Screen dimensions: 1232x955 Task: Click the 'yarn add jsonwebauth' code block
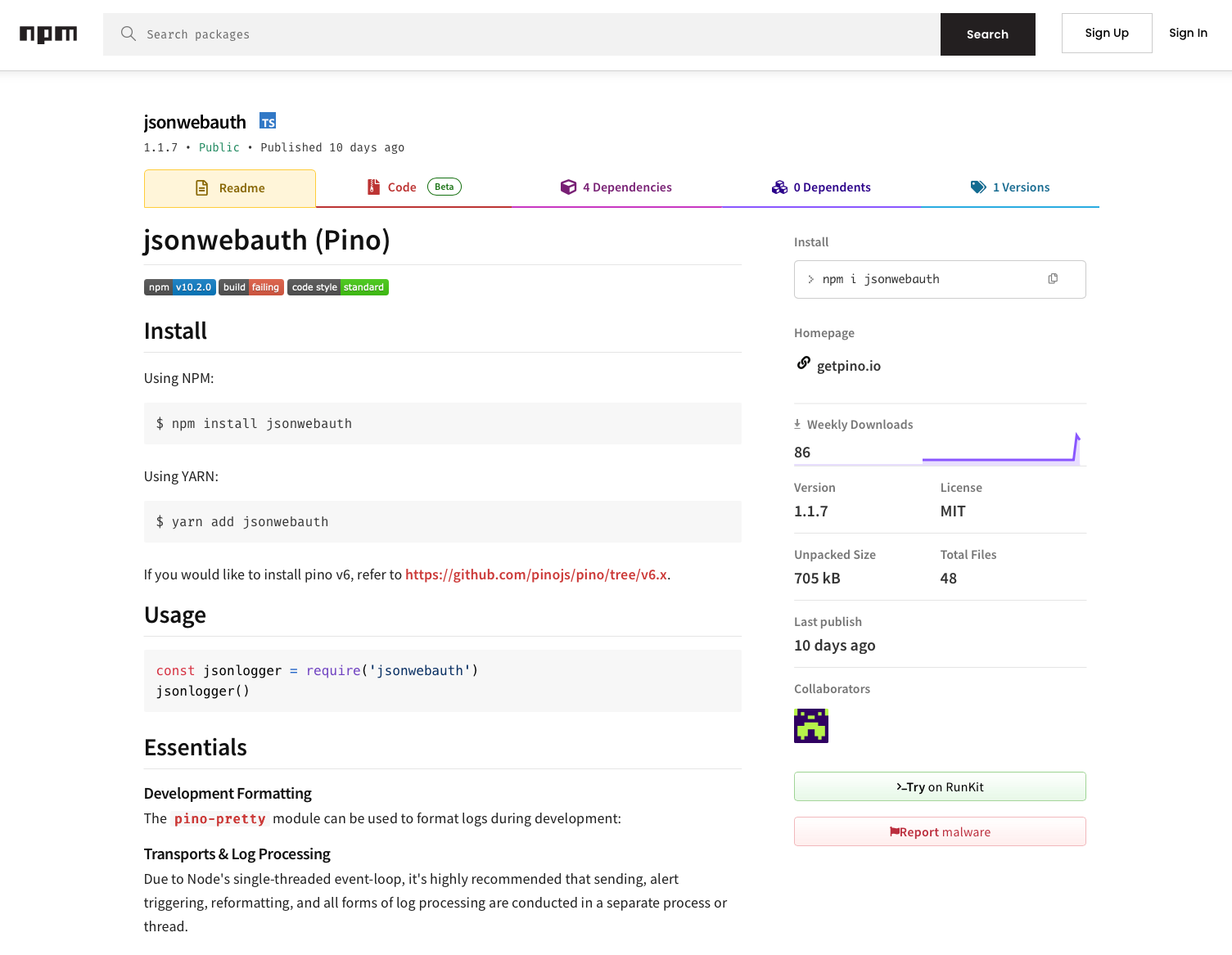click(443, 522)
